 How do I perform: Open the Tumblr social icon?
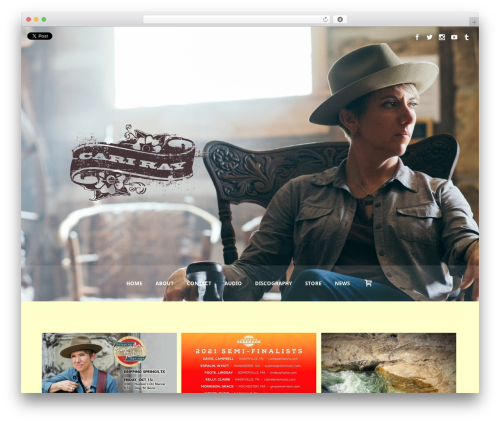pyautogui.click(x=467, y=37)
